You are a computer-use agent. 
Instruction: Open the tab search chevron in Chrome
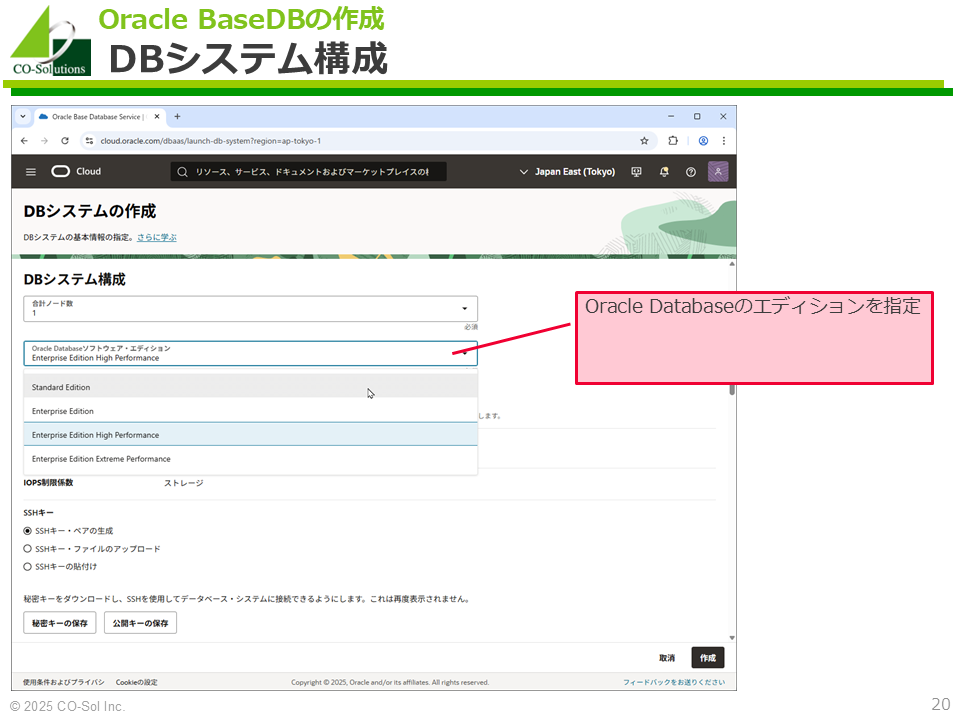[23, 116]
